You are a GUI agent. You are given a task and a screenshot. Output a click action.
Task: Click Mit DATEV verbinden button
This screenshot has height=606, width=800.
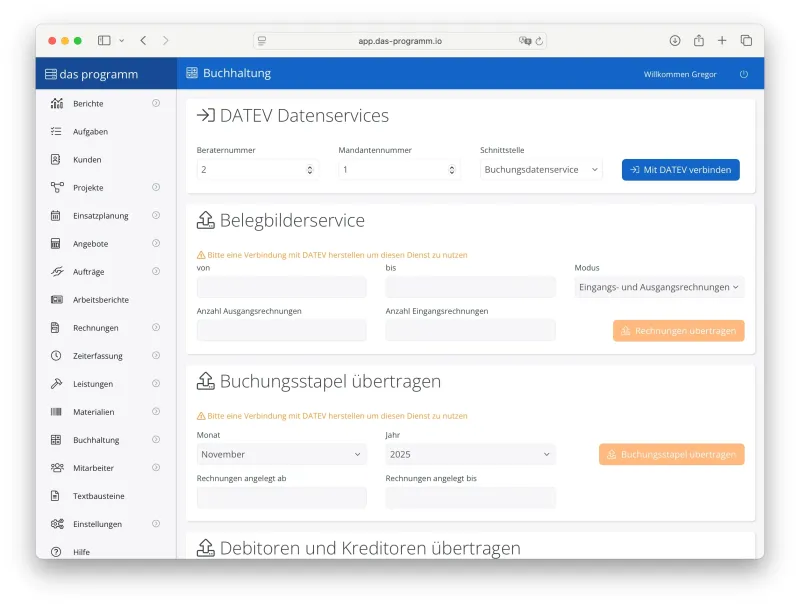tap(680, 170)
